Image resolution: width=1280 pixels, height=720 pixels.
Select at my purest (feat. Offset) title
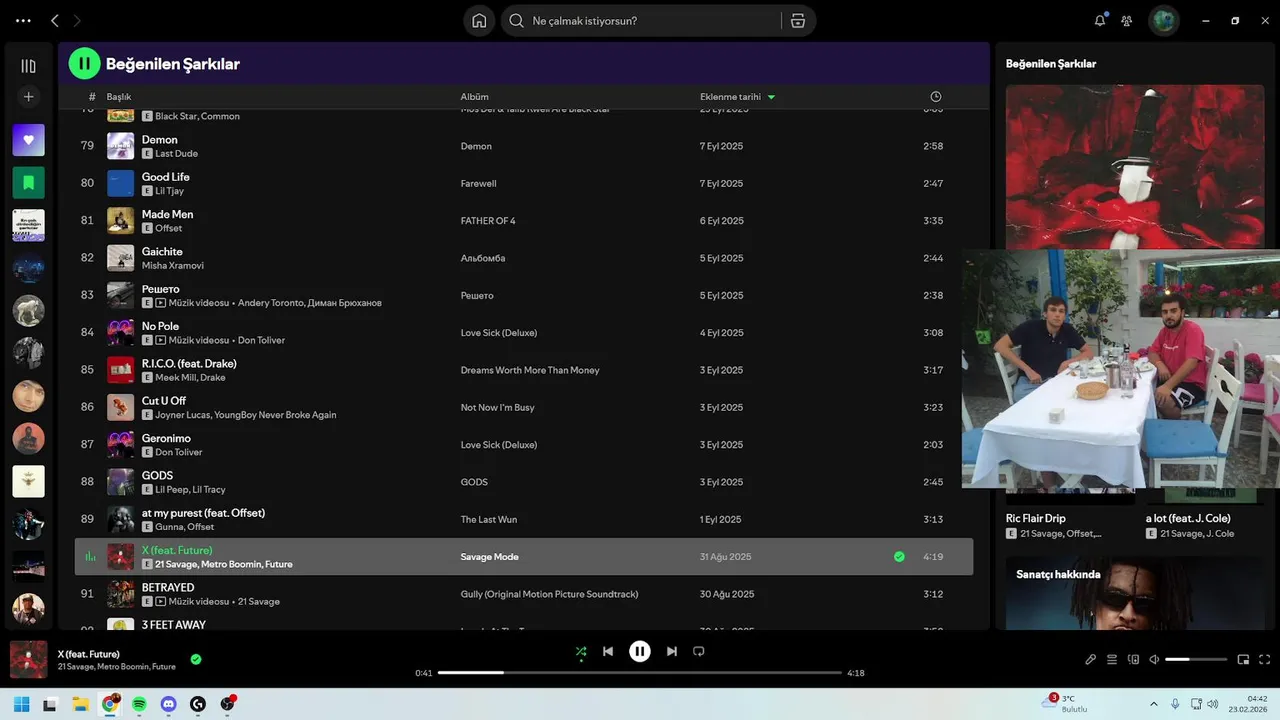click(203, 513)
